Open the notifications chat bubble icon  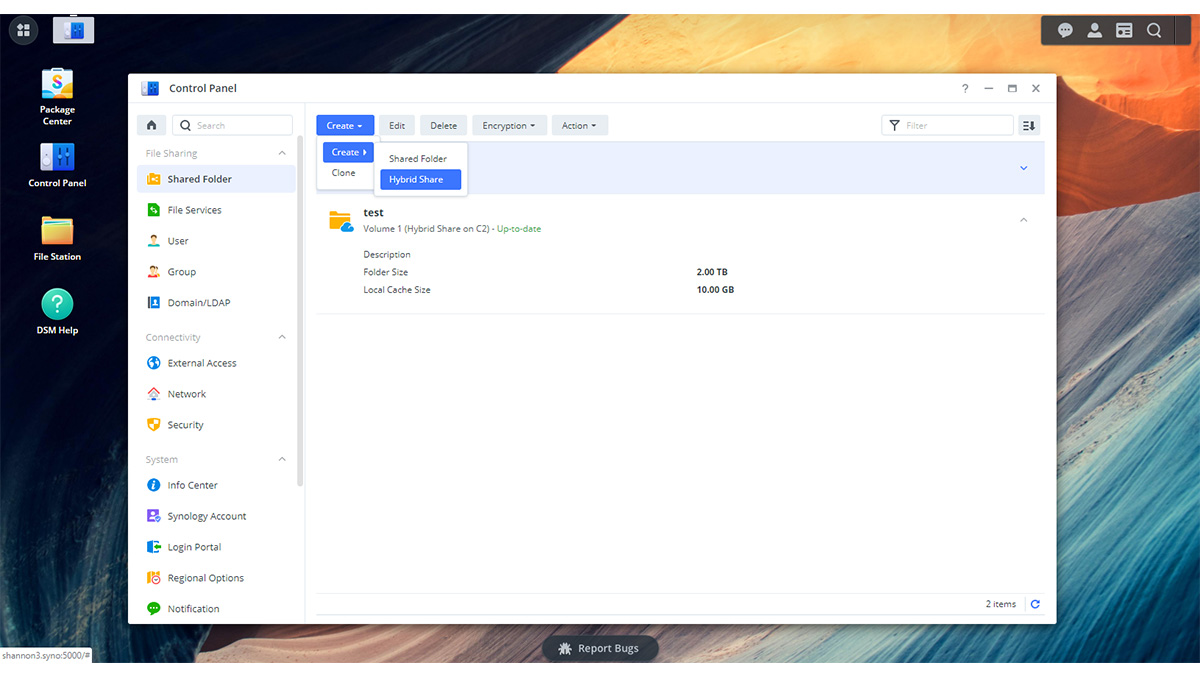(1066, 31)
